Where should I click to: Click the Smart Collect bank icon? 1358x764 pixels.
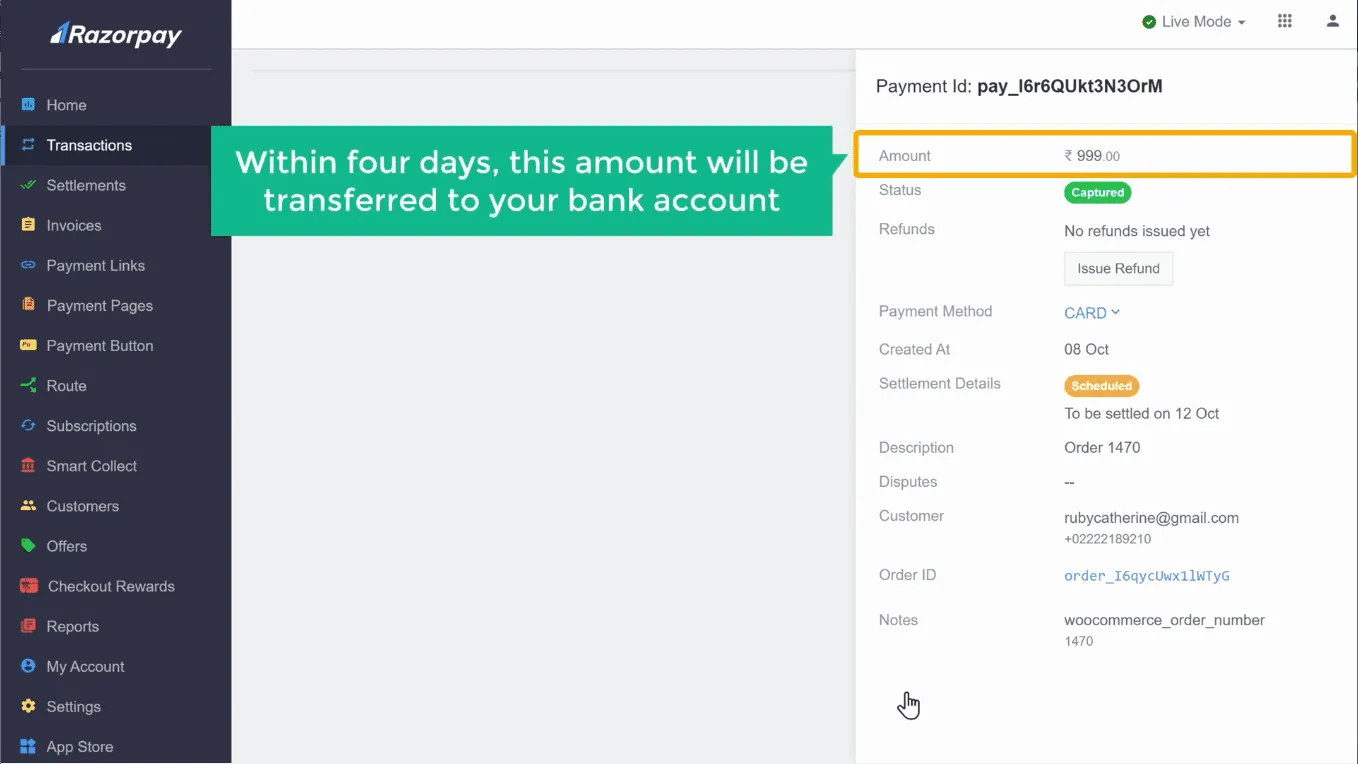pyautogui.click(x=28, y=466)
